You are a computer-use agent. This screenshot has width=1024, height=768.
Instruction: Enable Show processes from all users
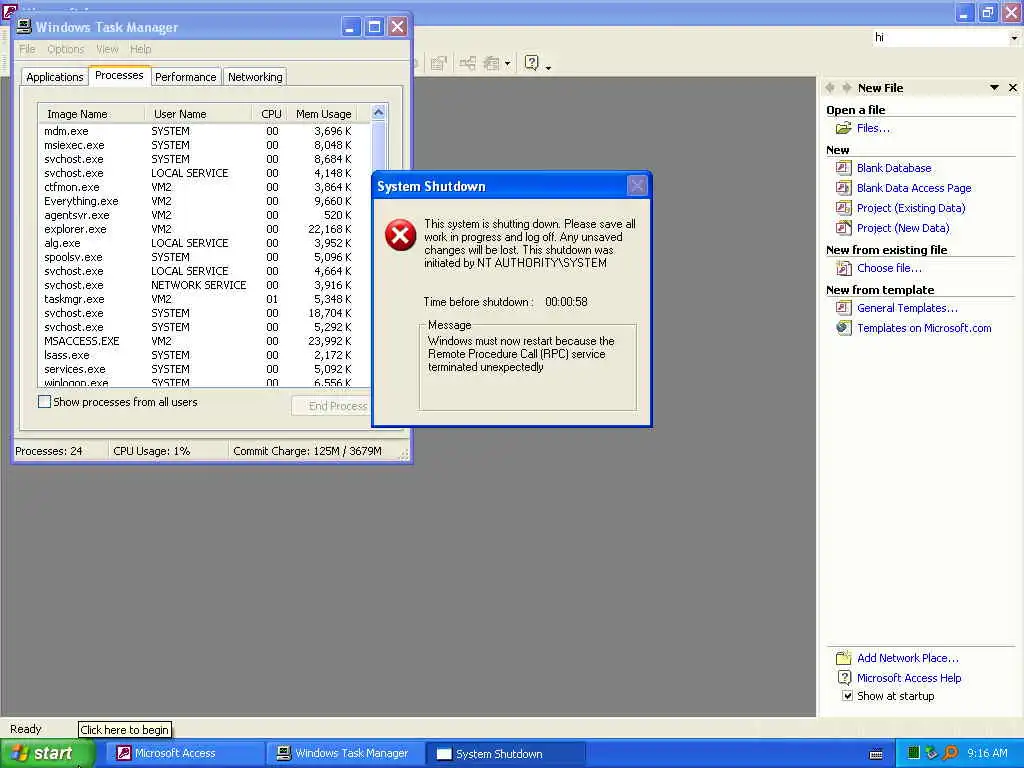click(x=44, y=402)
